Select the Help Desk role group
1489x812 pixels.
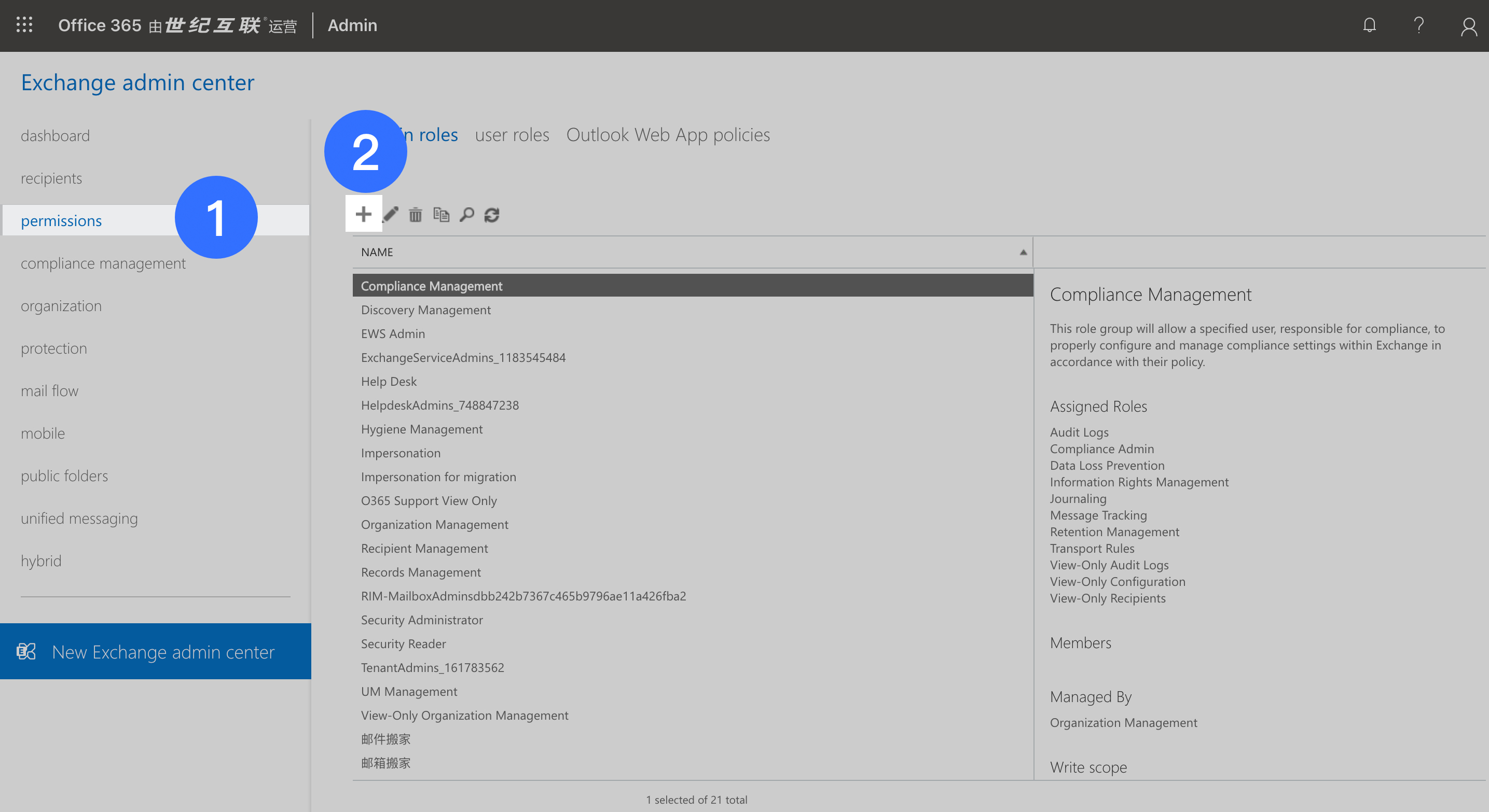(x=389, y=381)
